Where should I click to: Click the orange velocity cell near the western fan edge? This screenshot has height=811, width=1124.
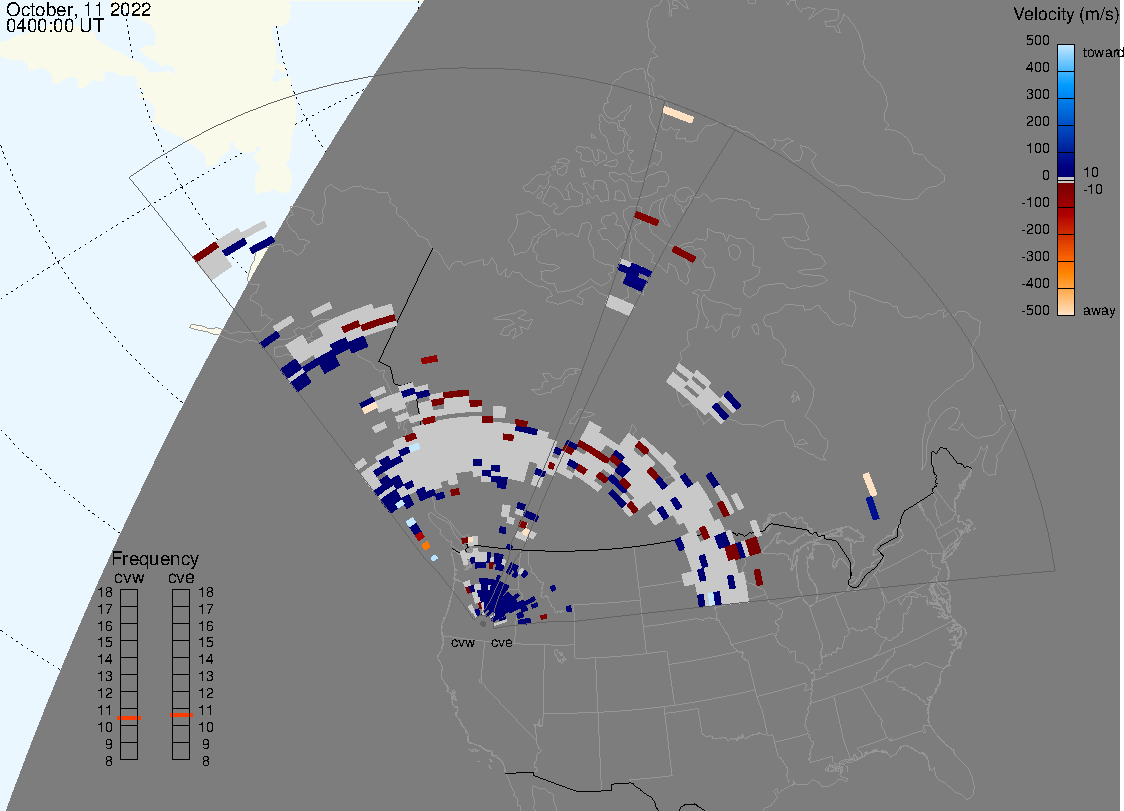tap(426, 546)
